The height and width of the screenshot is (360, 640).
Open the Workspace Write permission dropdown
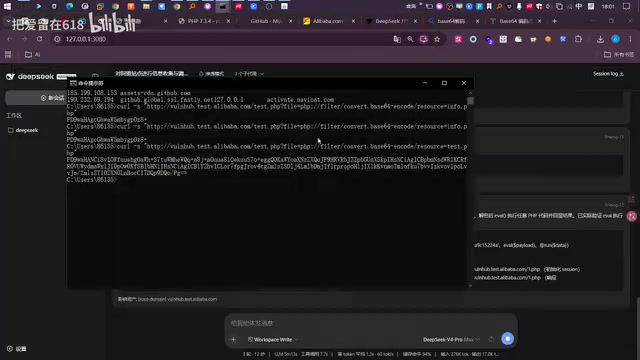[273, 340]
